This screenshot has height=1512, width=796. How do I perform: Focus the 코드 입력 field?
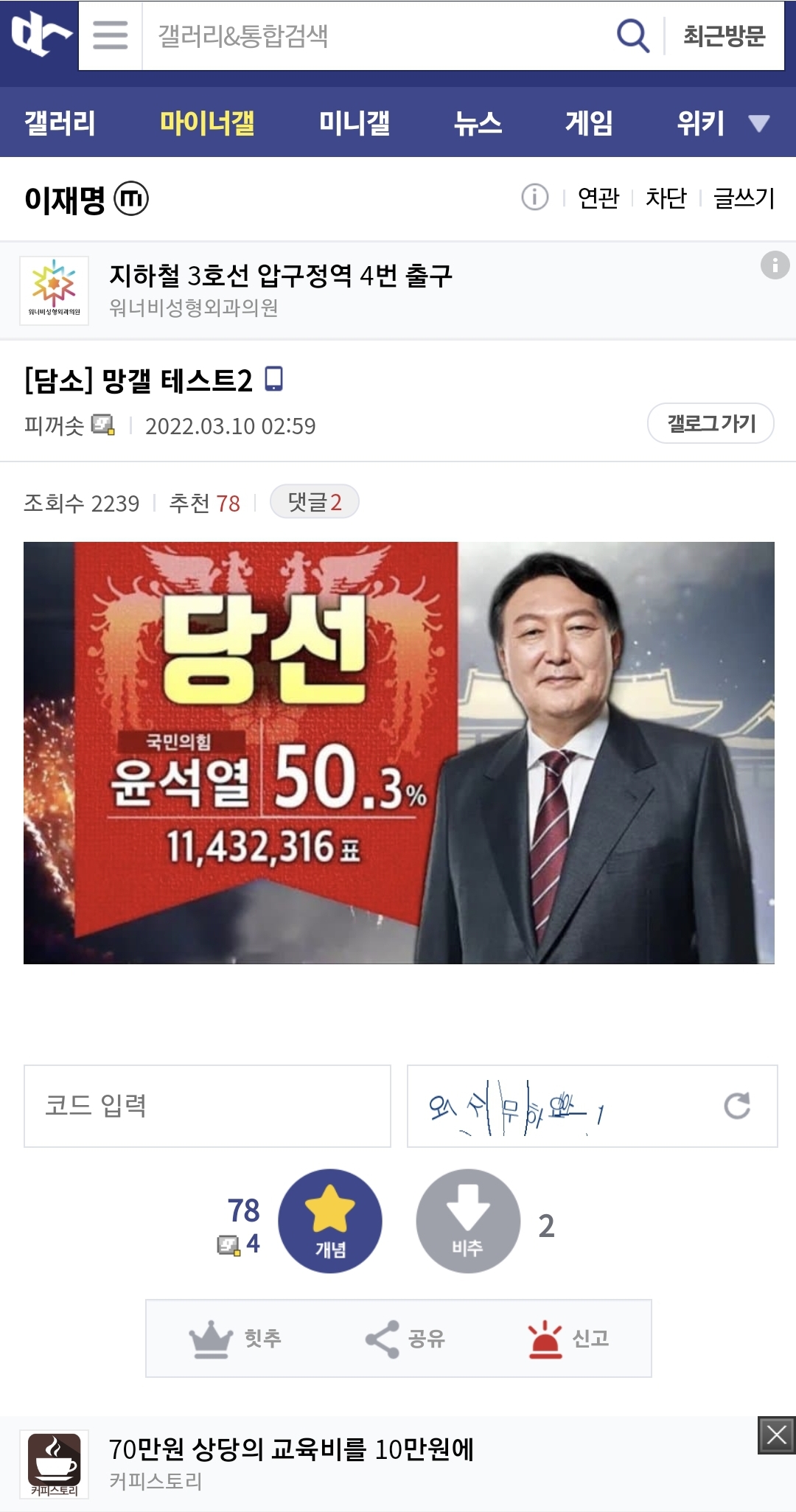(x=207, y=1106)
